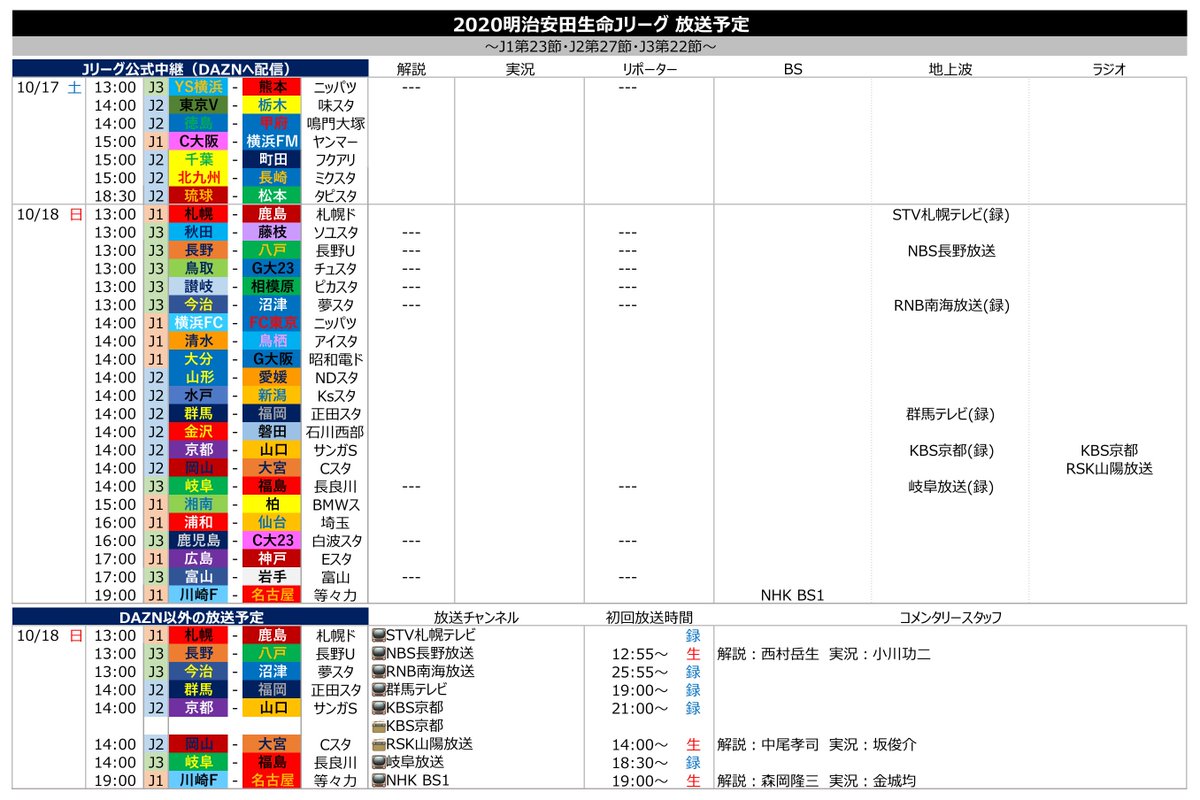Select the 甲府 team cell

tap(272, 123)
